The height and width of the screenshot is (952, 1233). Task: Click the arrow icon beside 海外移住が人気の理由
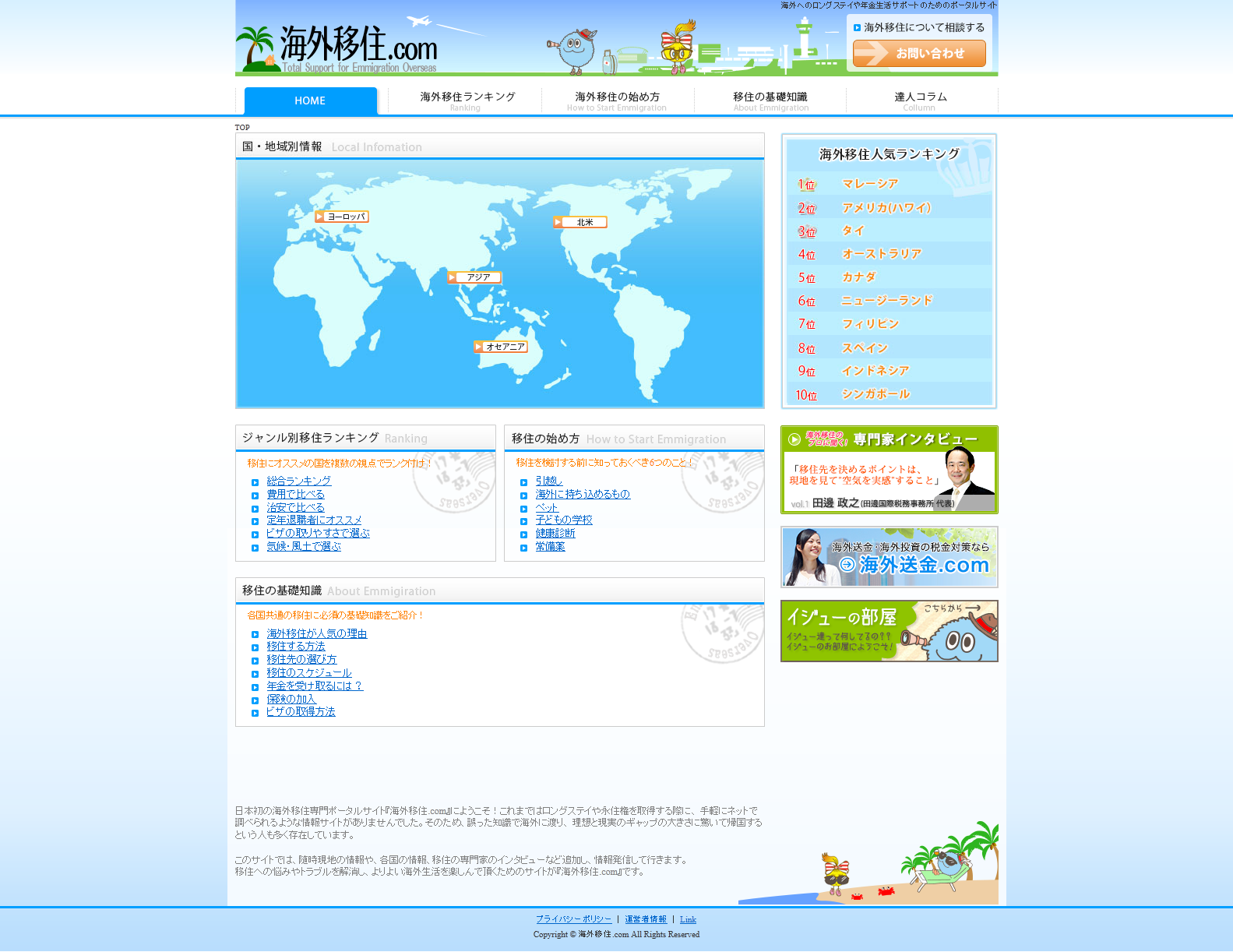255,635
